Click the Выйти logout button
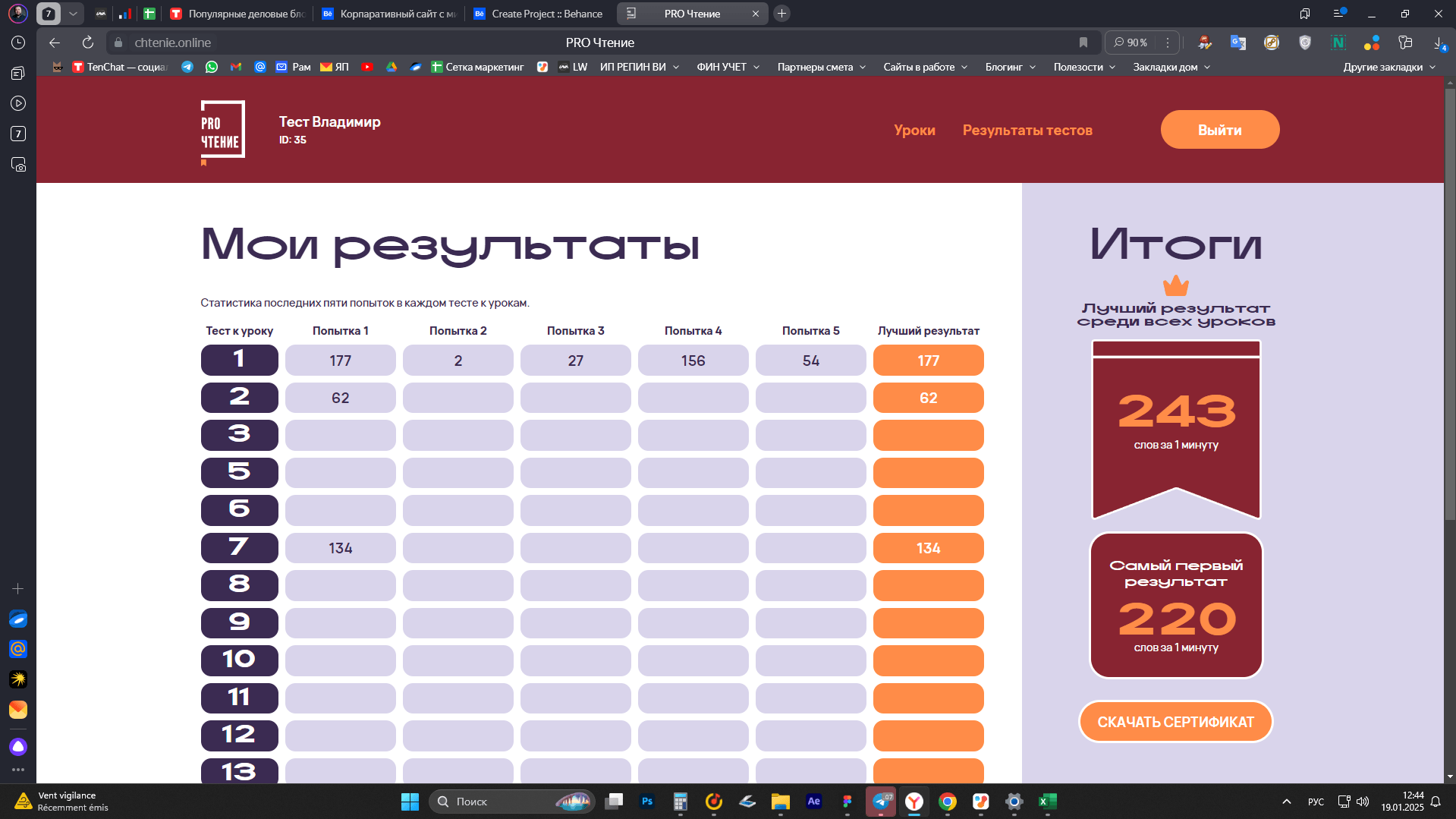Image resolution: width=1456 pixels, height=819 pixels. coord(1219,130)
